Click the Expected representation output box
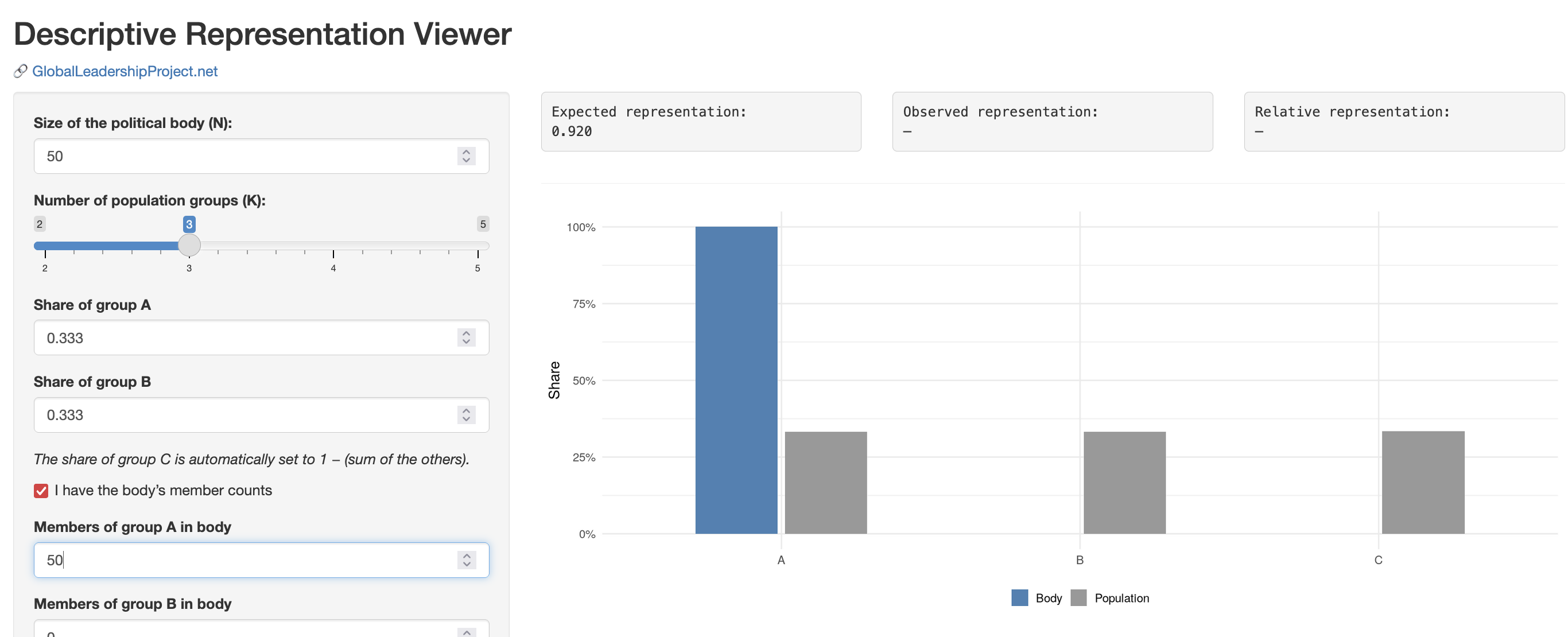Viewport: 1568px width, 637px height. pyautogui.click(x=701, y=122)
